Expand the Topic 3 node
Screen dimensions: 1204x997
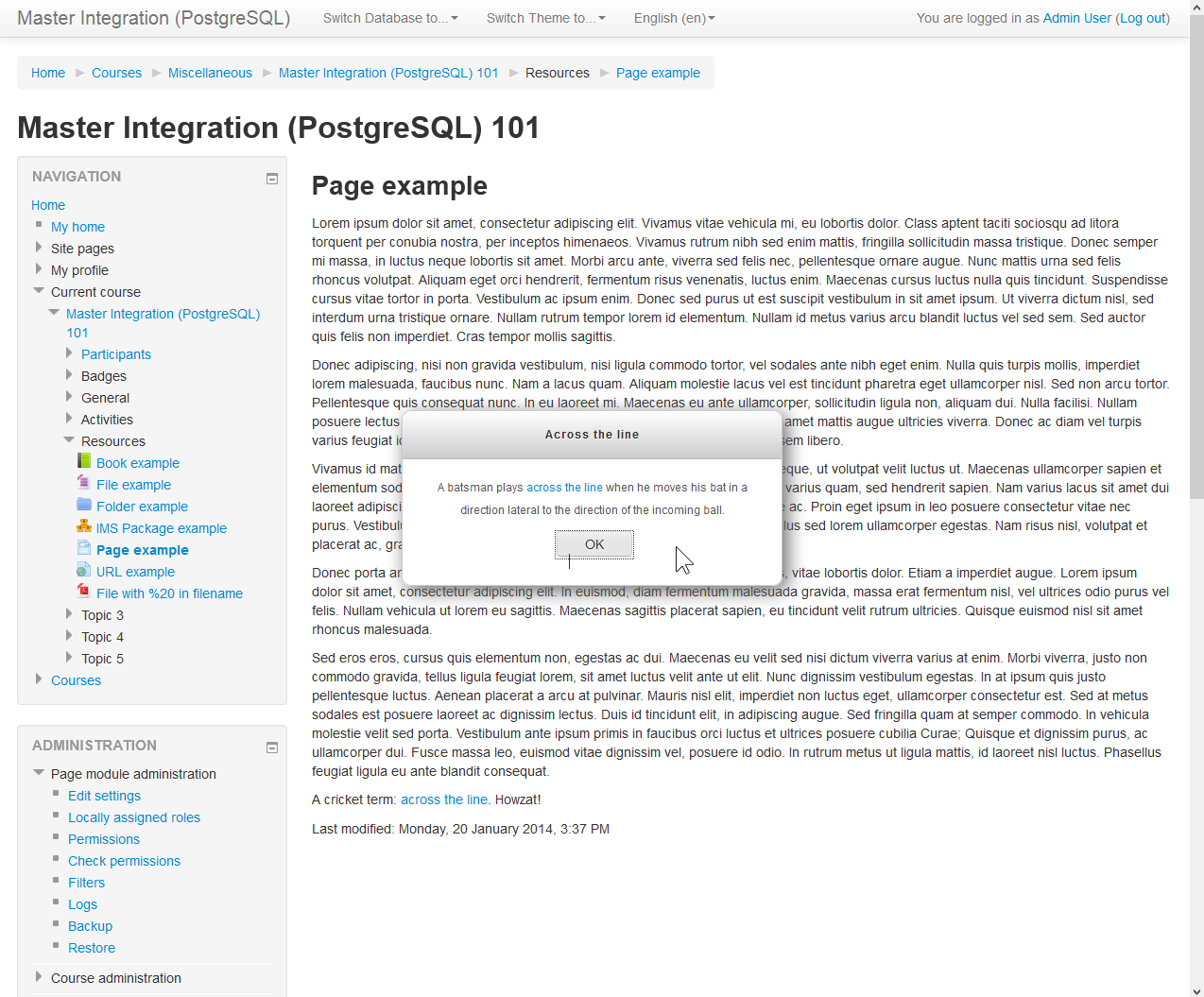coord(69,614)
